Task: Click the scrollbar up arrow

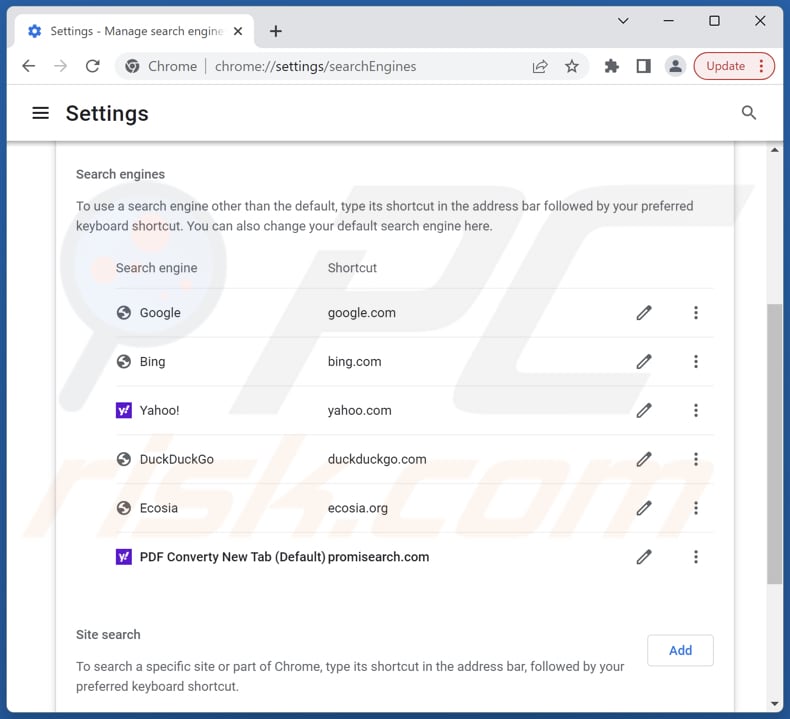Action: point(774,150)
